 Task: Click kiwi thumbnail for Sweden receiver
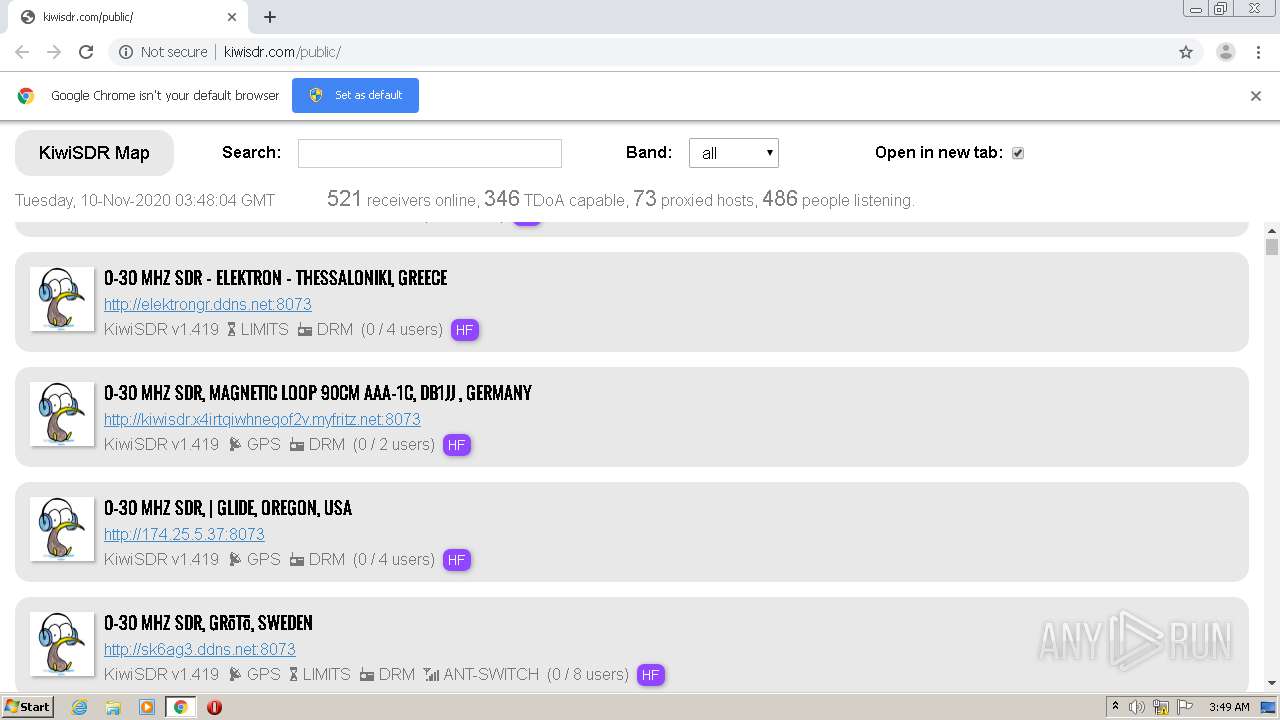[62, 644]
